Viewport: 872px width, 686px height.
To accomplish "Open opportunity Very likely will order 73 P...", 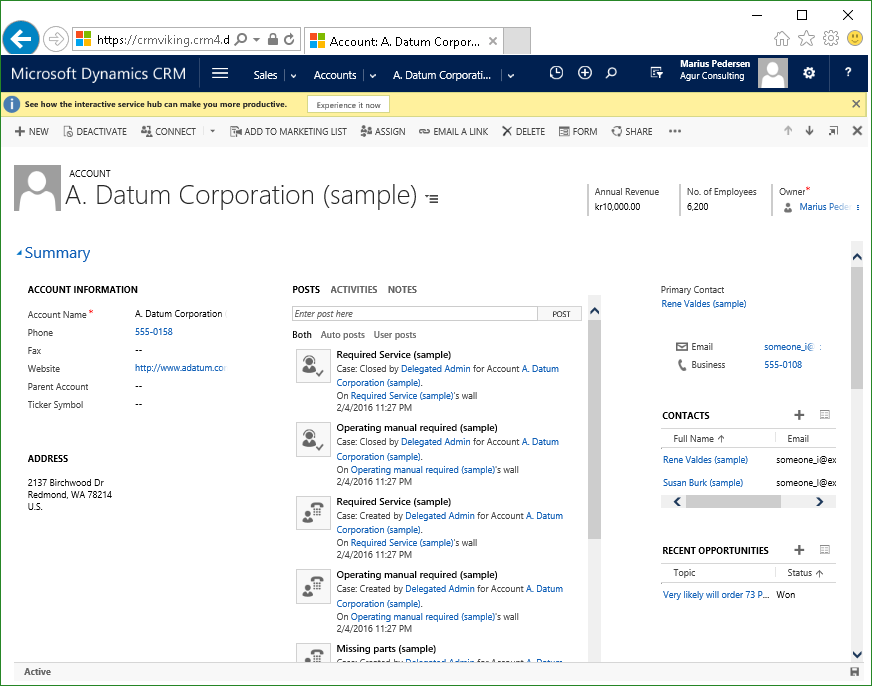I will coord(716,595).
